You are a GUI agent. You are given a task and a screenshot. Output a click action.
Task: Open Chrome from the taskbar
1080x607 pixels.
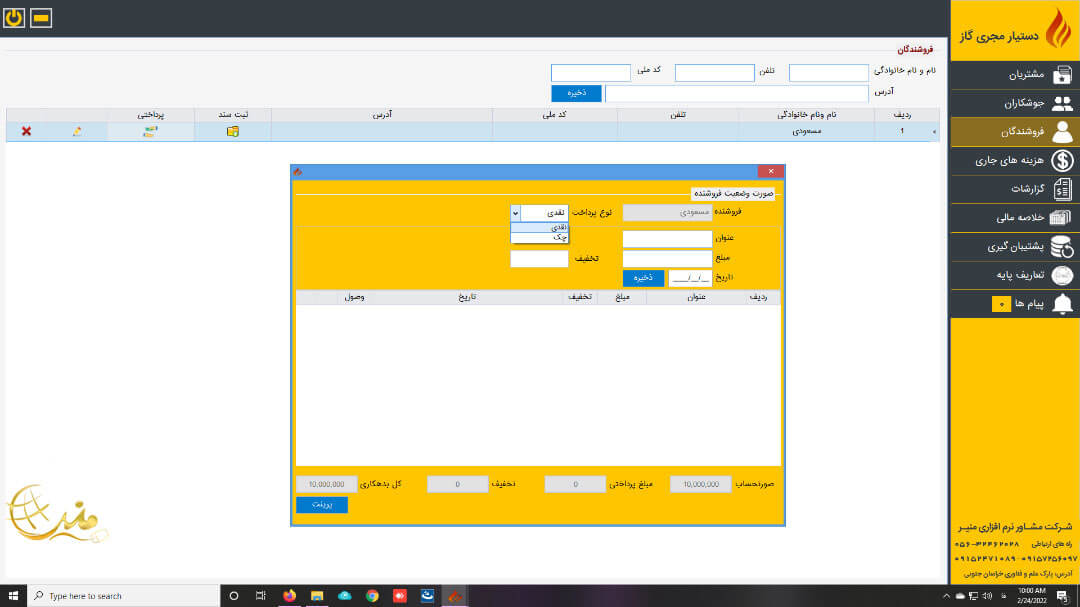372,595
